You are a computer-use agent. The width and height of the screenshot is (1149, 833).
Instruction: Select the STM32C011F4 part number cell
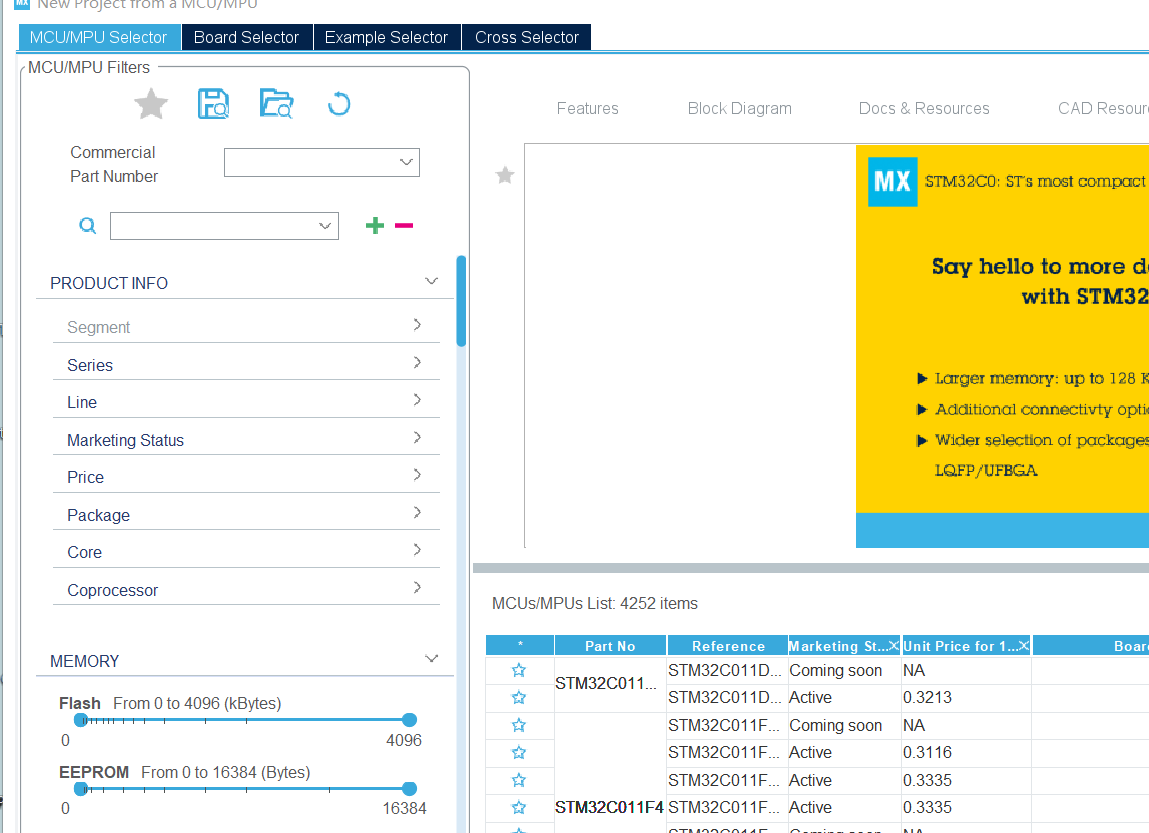[x=610, y=807]
